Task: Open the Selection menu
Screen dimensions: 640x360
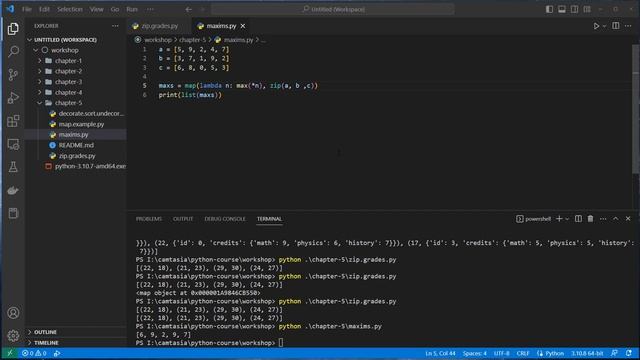Action: tap(70, 9)
